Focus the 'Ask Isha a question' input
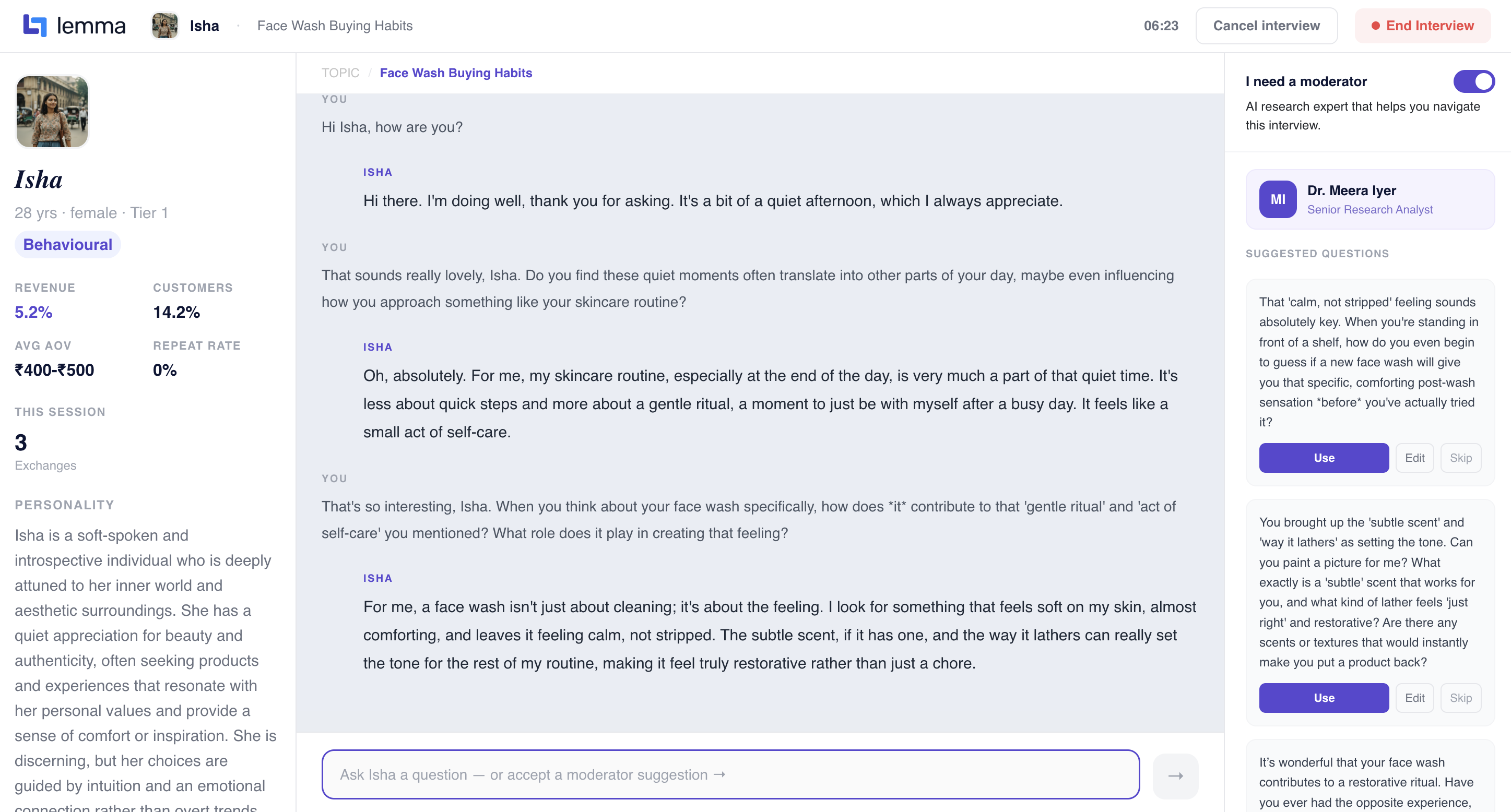Image resolution: width=1511 pixels, height=812 pixels. point(730,774)
